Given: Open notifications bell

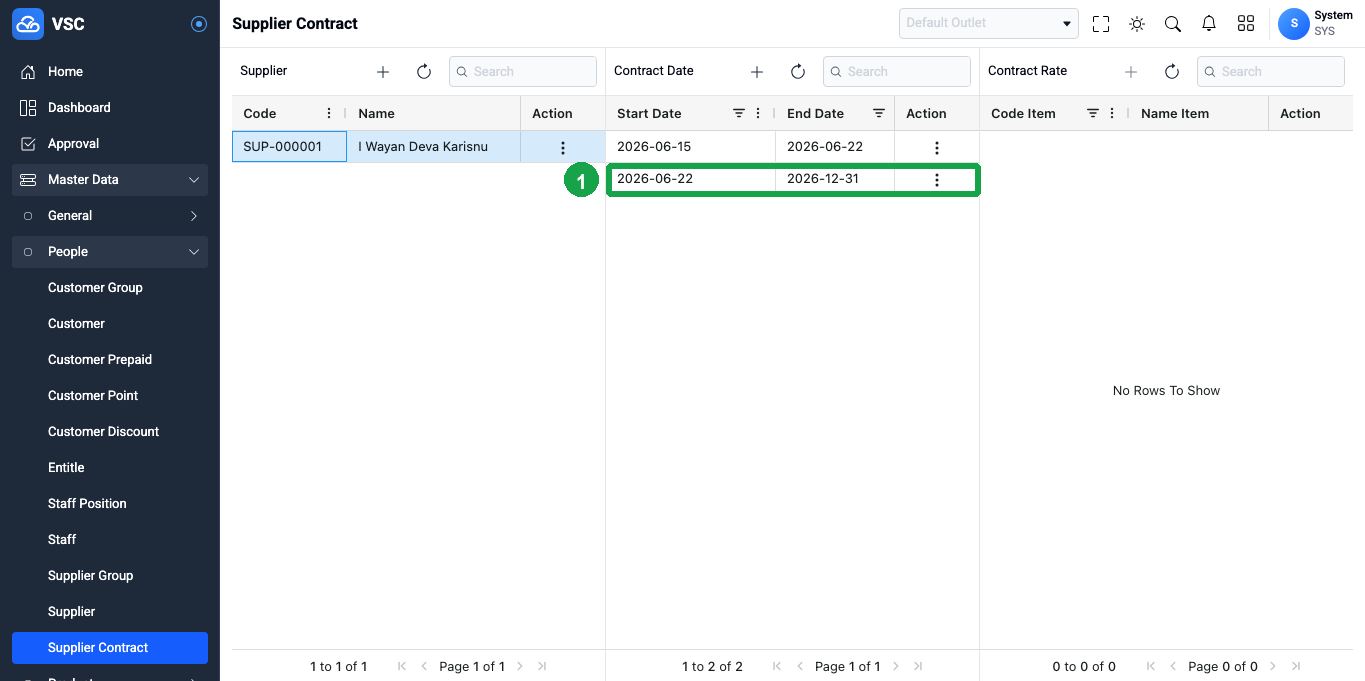Looking at the screenshot, I should coord(1209,24).
